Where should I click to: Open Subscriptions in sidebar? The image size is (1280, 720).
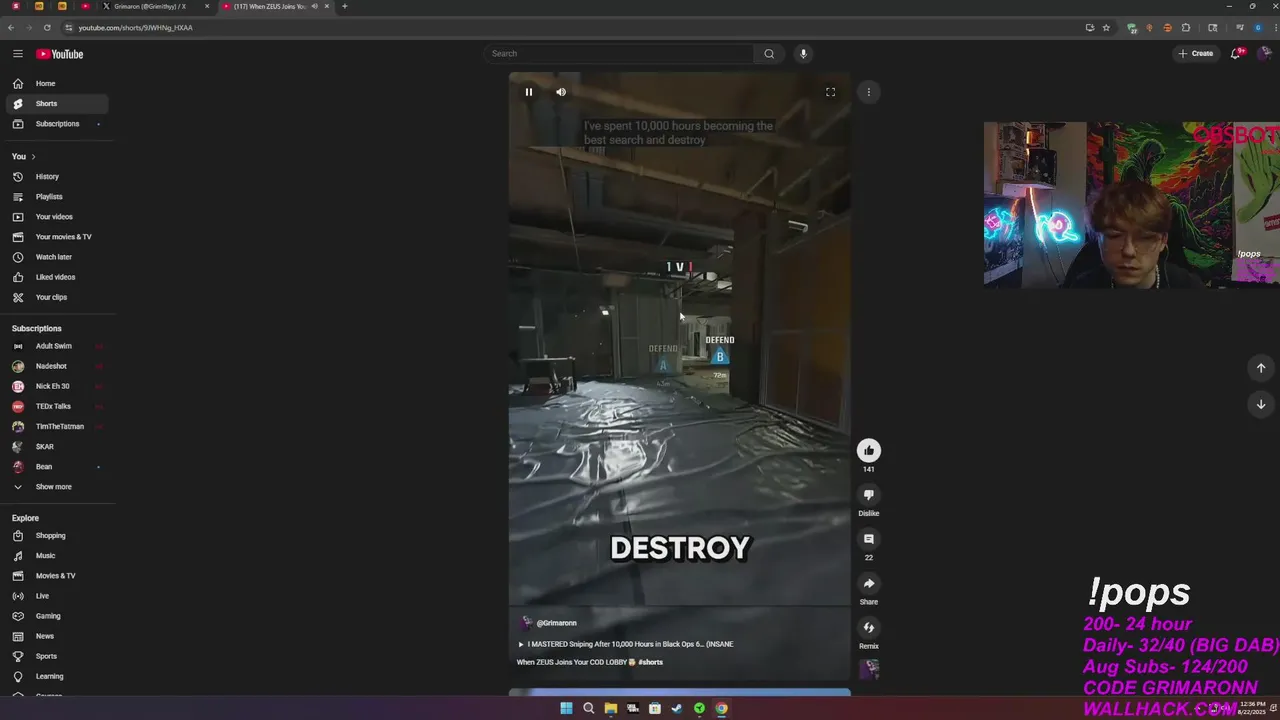[57, 124]
